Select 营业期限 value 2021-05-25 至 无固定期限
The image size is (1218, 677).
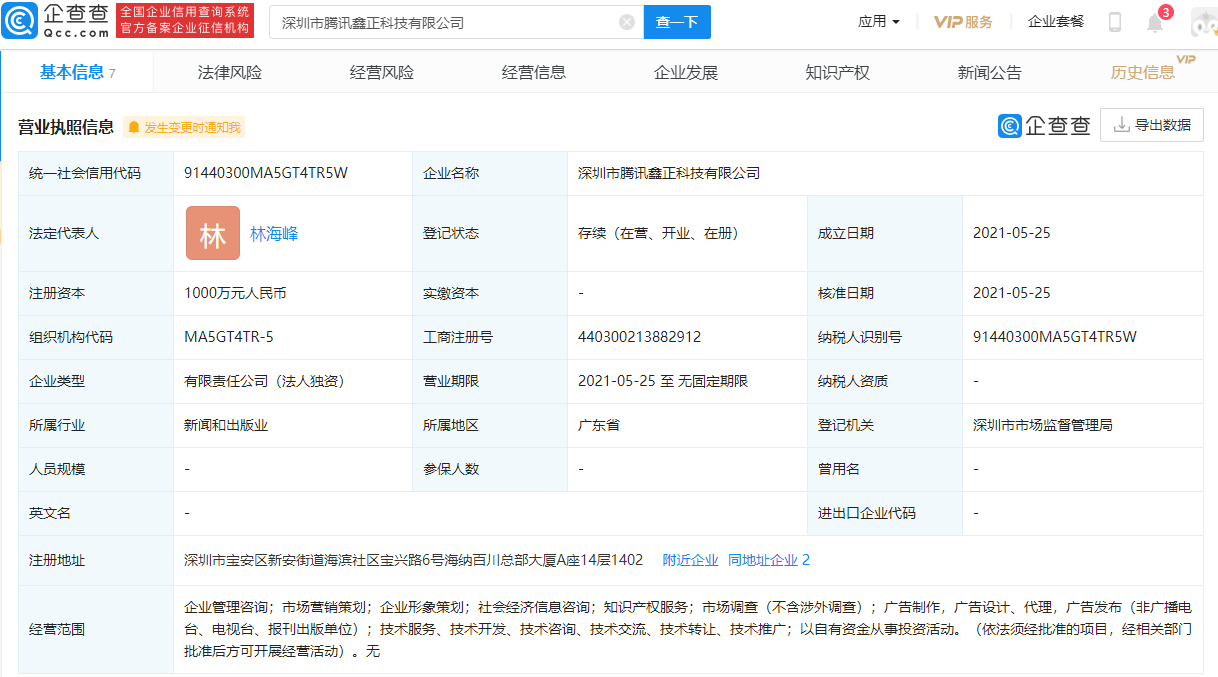click(x=663, y=381)
